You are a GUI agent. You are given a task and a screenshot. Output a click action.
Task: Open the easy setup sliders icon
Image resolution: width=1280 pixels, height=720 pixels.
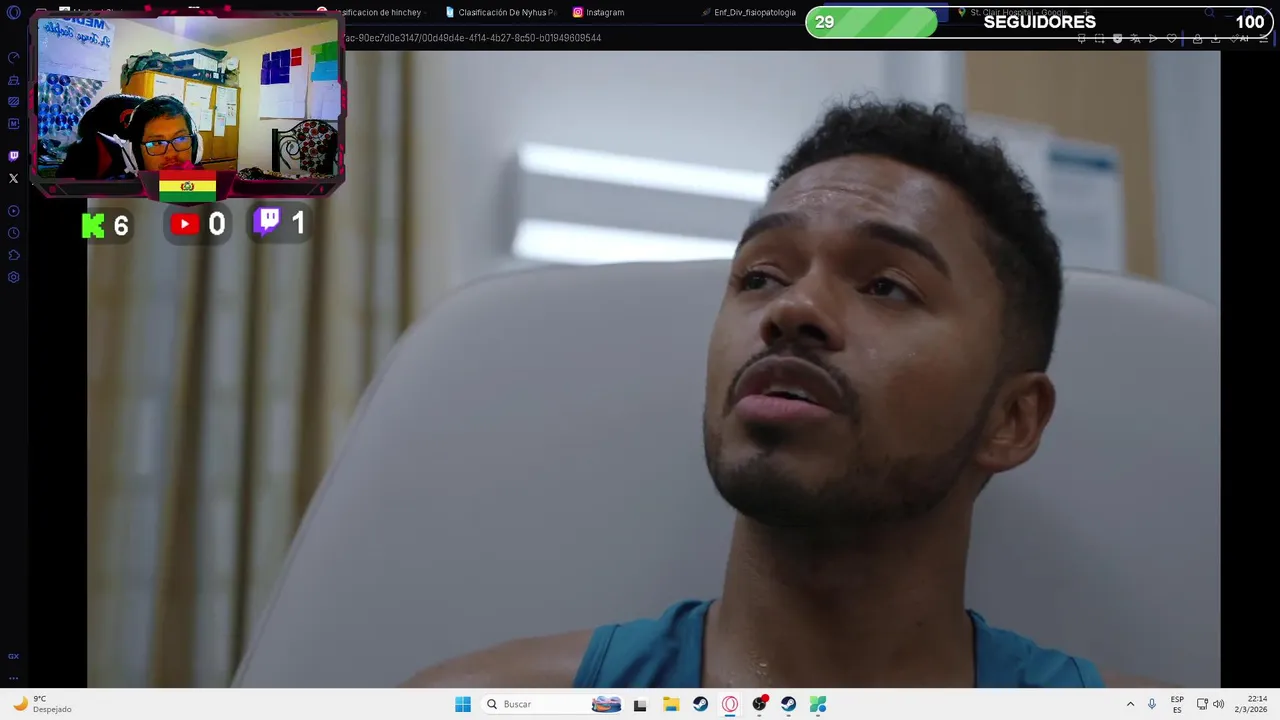point(1264,39)
